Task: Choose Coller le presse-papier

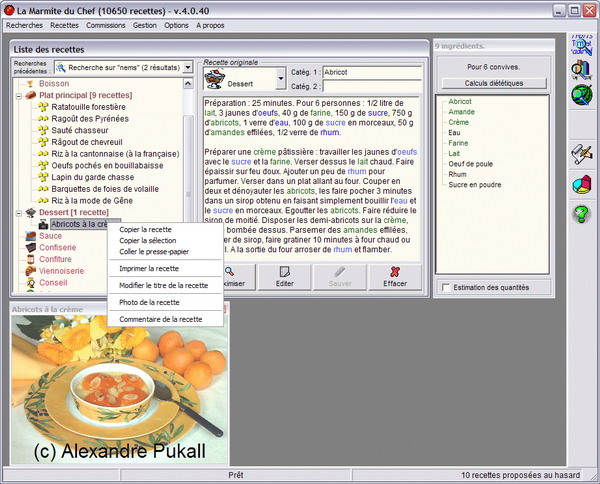Action: click(165, 252)
